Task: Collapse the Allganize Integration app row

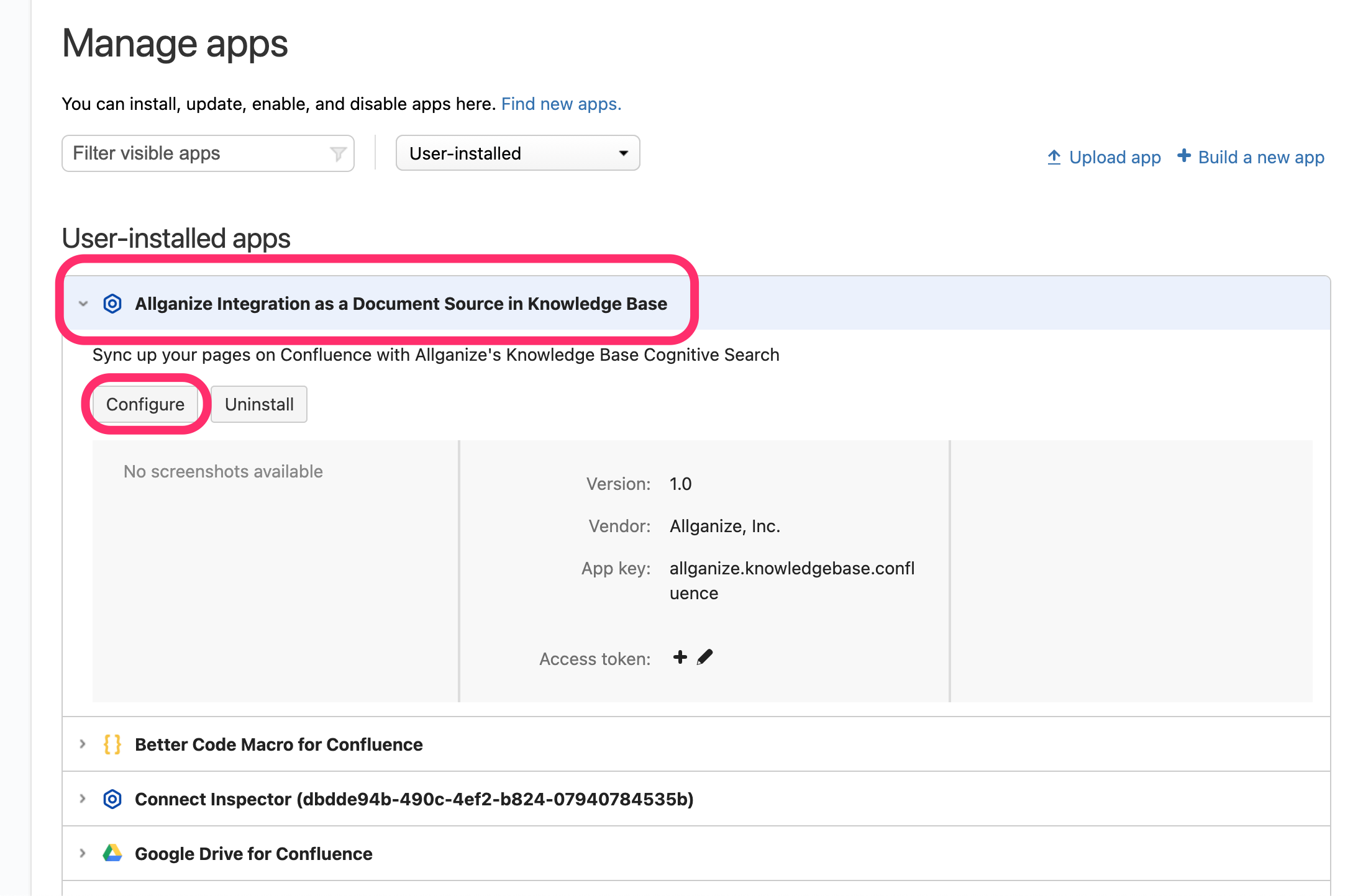Action: tap(83, 304)
